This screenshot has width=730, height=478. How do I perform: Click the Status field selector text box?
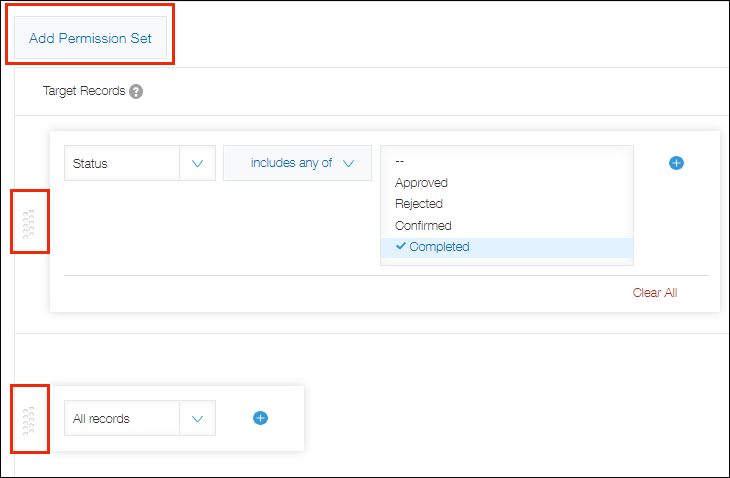pyautogui.click(x=121, y=163)
